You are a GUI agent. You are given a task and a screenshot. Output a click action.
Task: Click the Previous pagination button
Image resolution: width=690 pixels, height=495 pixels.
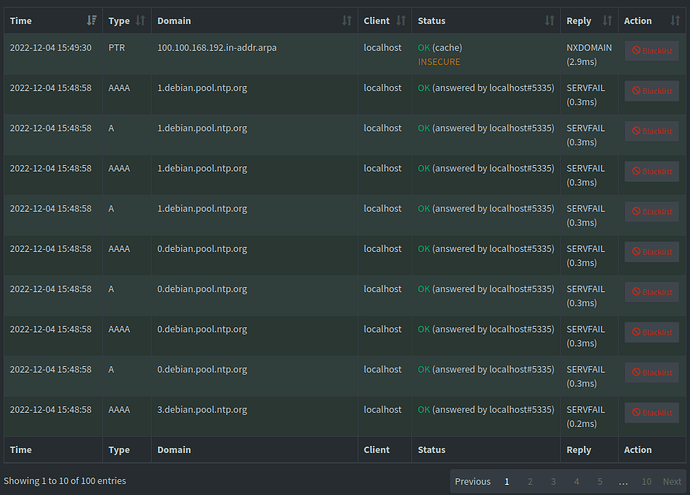click(x=472, y=482)
